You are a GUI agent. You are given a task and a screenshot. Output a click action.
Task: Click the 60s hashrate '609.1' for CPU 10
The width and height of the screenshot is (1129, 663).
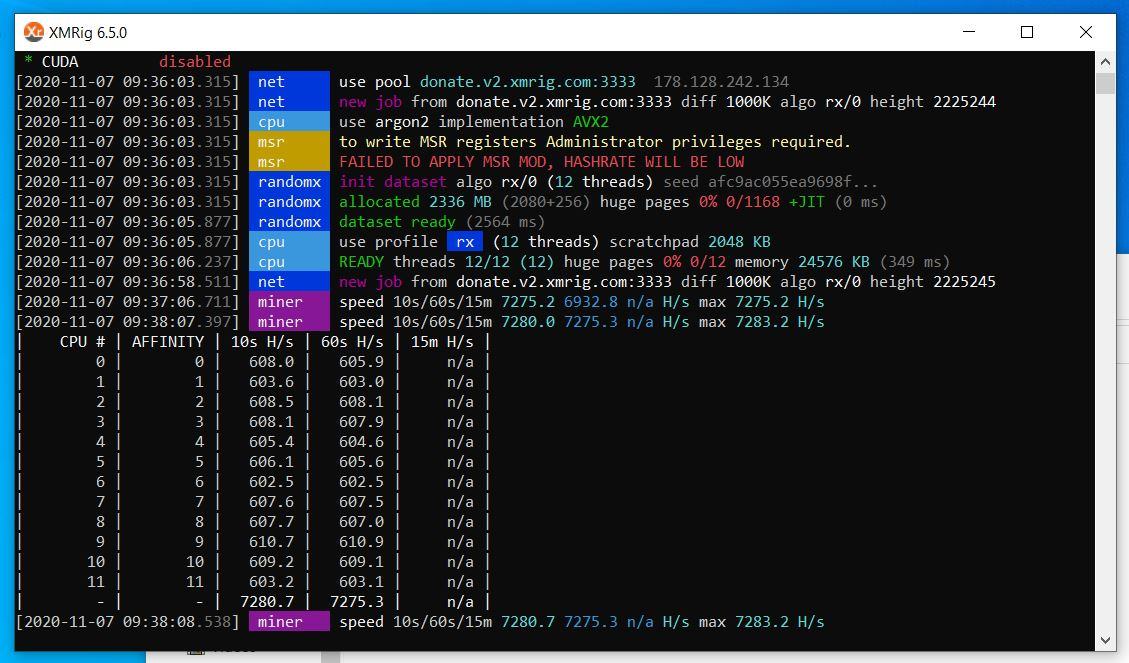click(361, 561)
